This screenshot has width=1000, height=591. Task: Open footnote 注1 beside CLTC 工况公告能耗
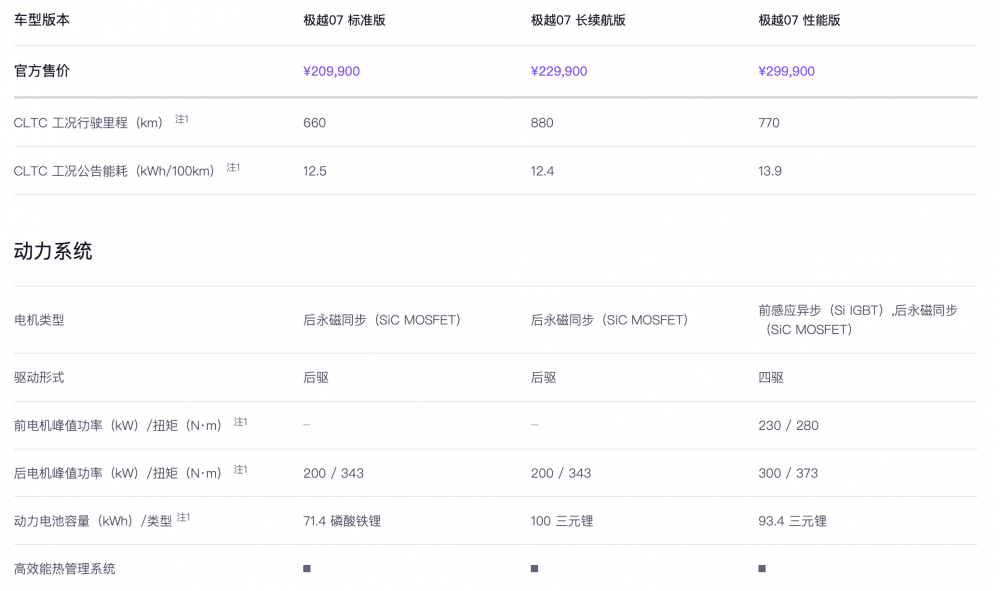point(233,167)
